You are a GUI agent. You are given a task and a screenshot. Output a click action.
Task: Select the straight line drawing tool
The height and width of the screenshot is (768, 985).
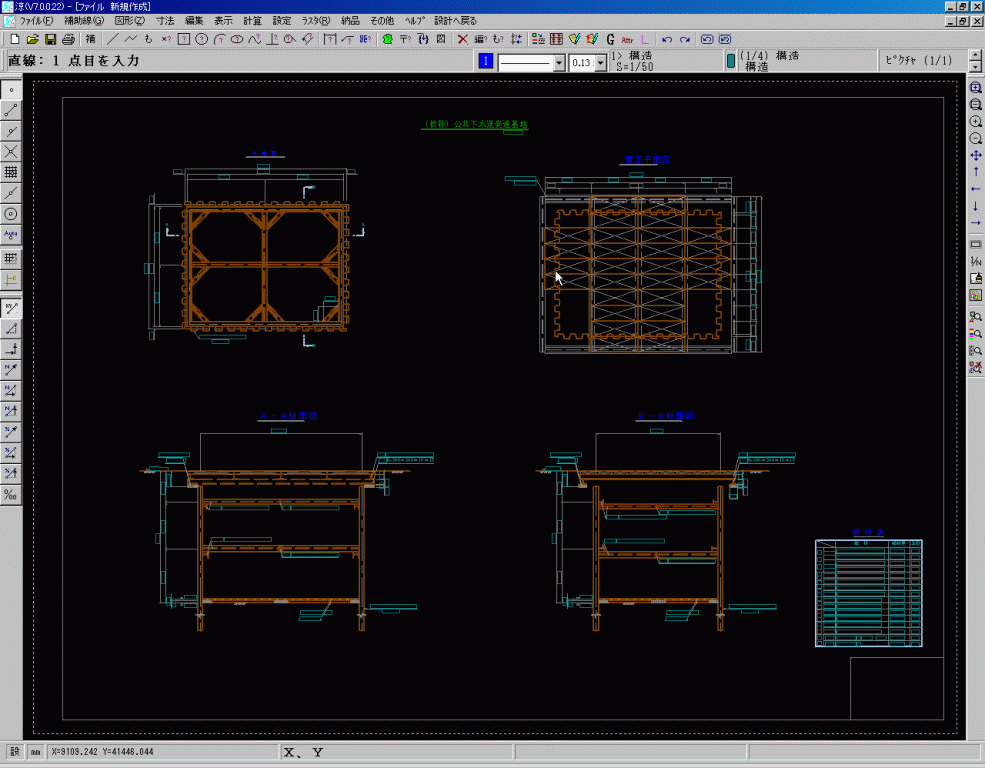coord(112,39)
